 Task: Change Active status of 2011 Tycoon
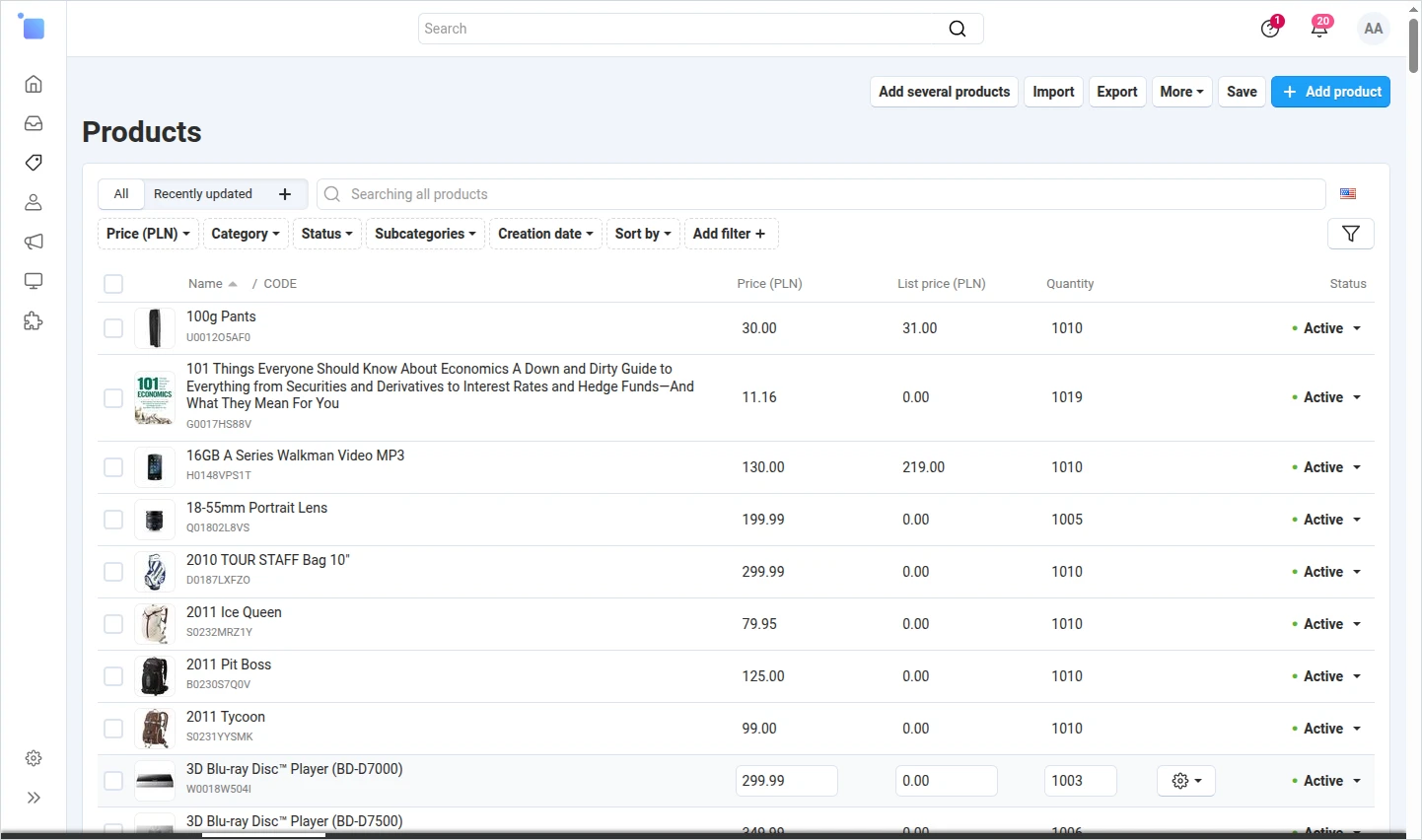click(1326, 729)
